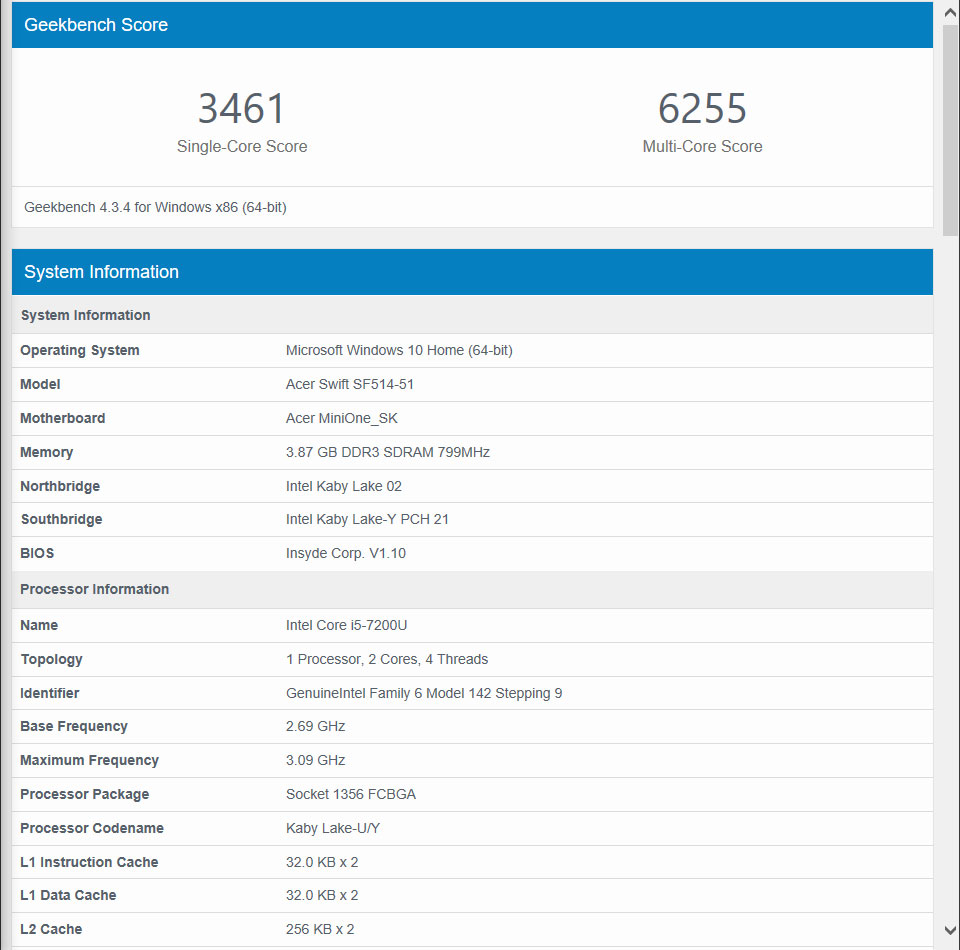
Task: Click the Southbridge label
Action: (61, 519)
